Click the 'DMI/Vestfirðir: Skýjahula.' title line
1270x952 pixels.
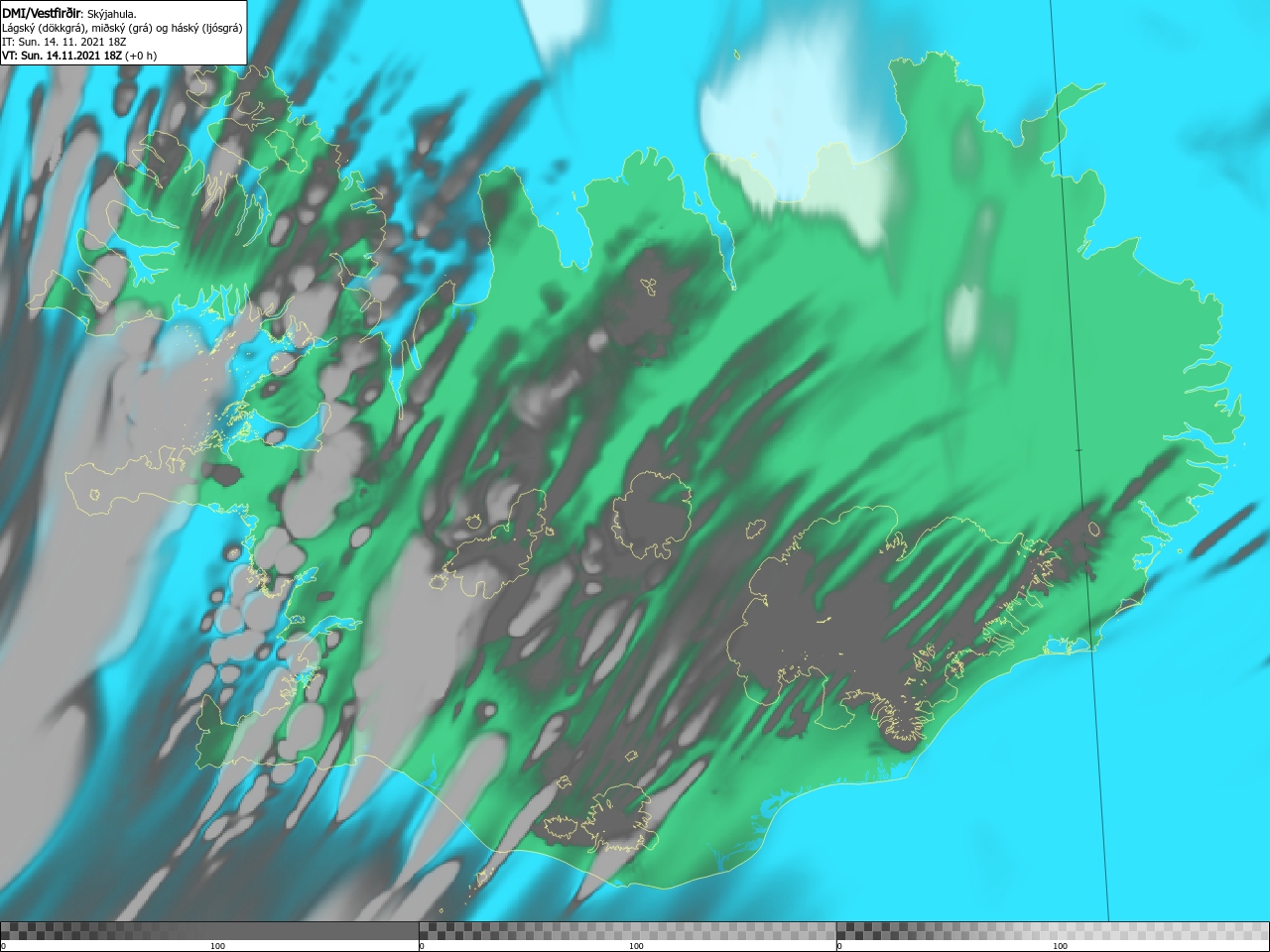click(x=69, y=14)
